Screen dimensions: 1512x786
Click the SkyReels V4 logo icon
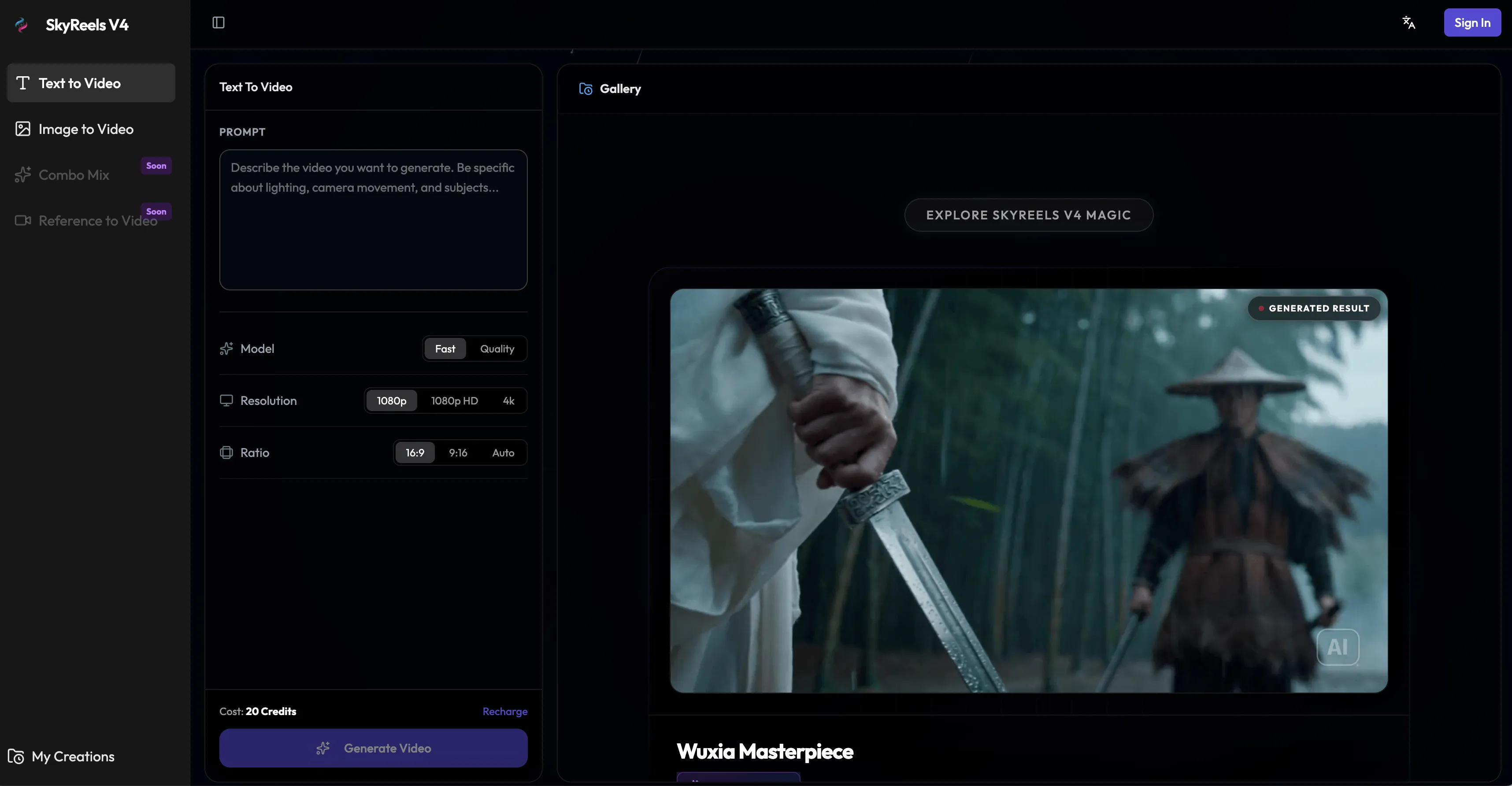[x=22, y=25]
